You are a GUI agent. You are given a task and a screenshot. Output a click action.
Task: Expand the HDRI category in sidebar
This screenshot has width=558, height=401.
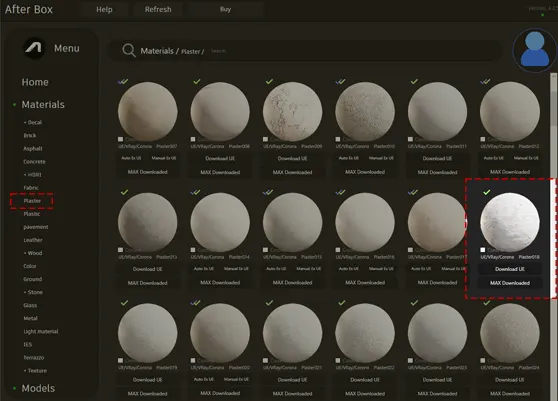coord(32,175)
